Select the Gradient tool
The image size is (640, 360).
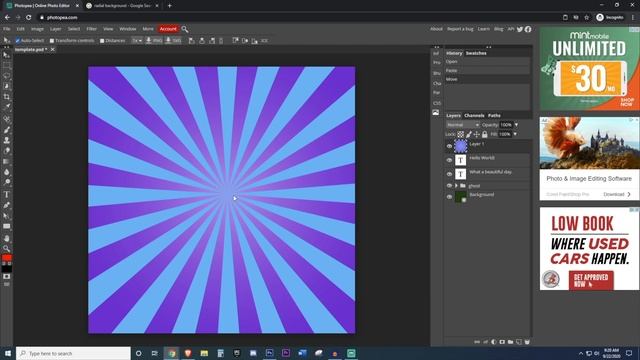click(x=7, y=162)
